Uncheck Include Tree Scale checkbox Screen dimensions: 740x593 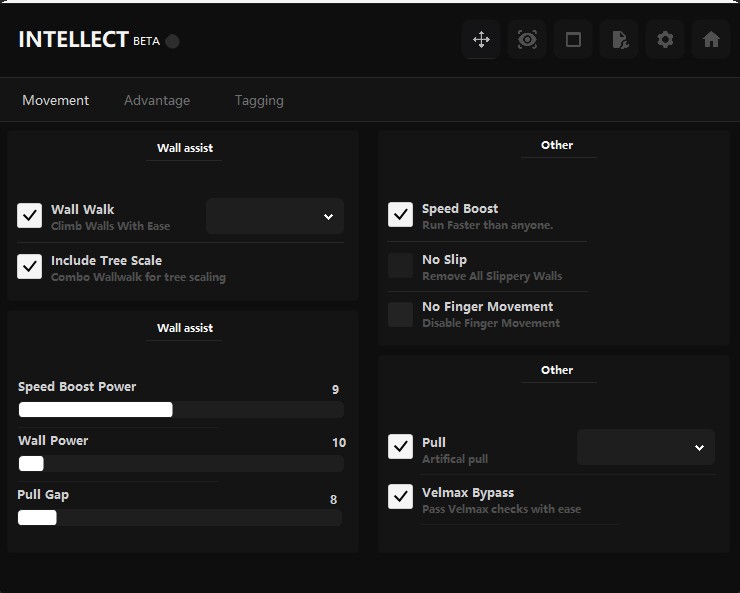(30, 267)
